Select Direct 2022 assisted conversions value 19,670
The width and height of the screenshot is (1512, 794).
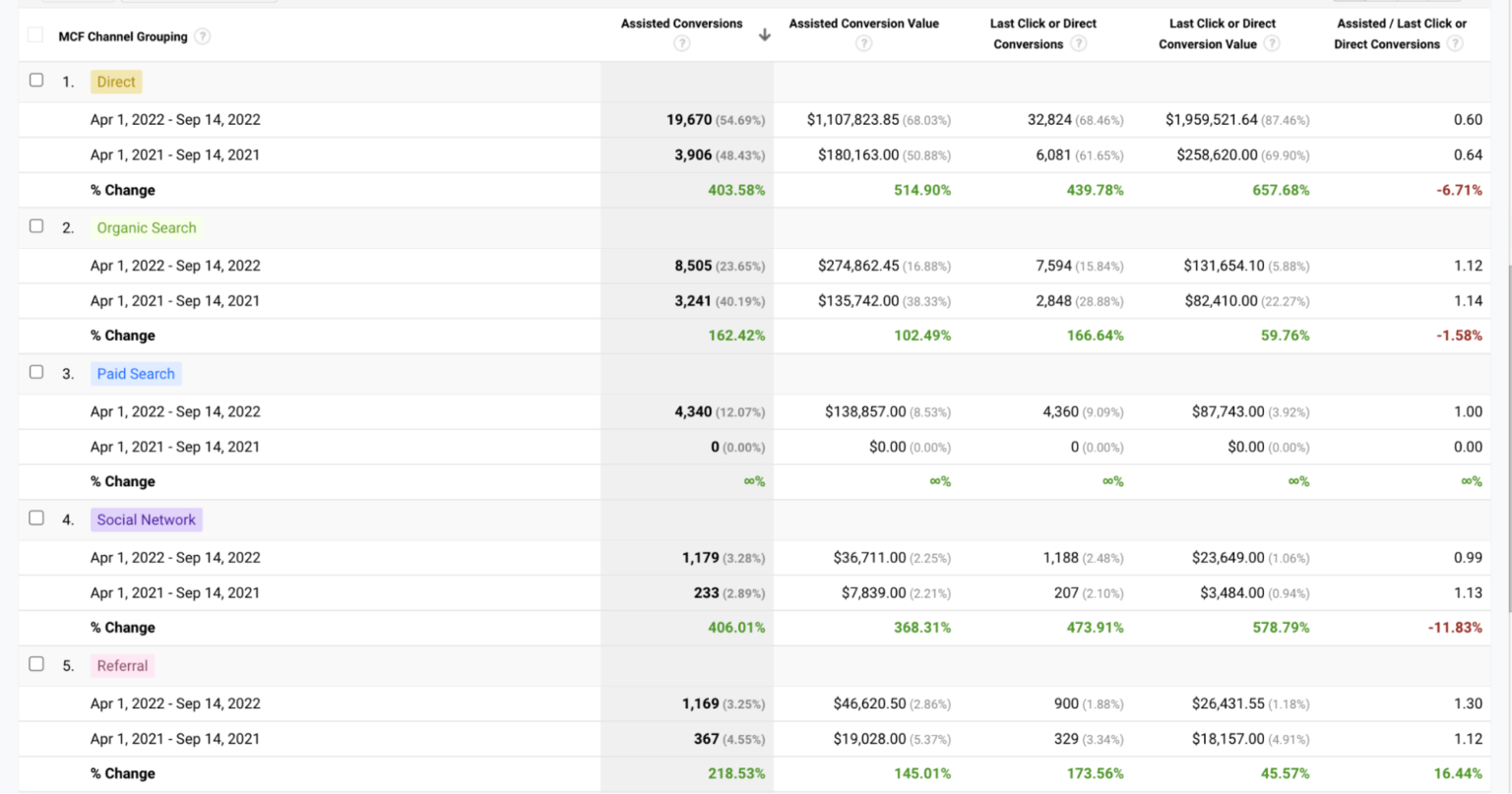click(689, 120)
